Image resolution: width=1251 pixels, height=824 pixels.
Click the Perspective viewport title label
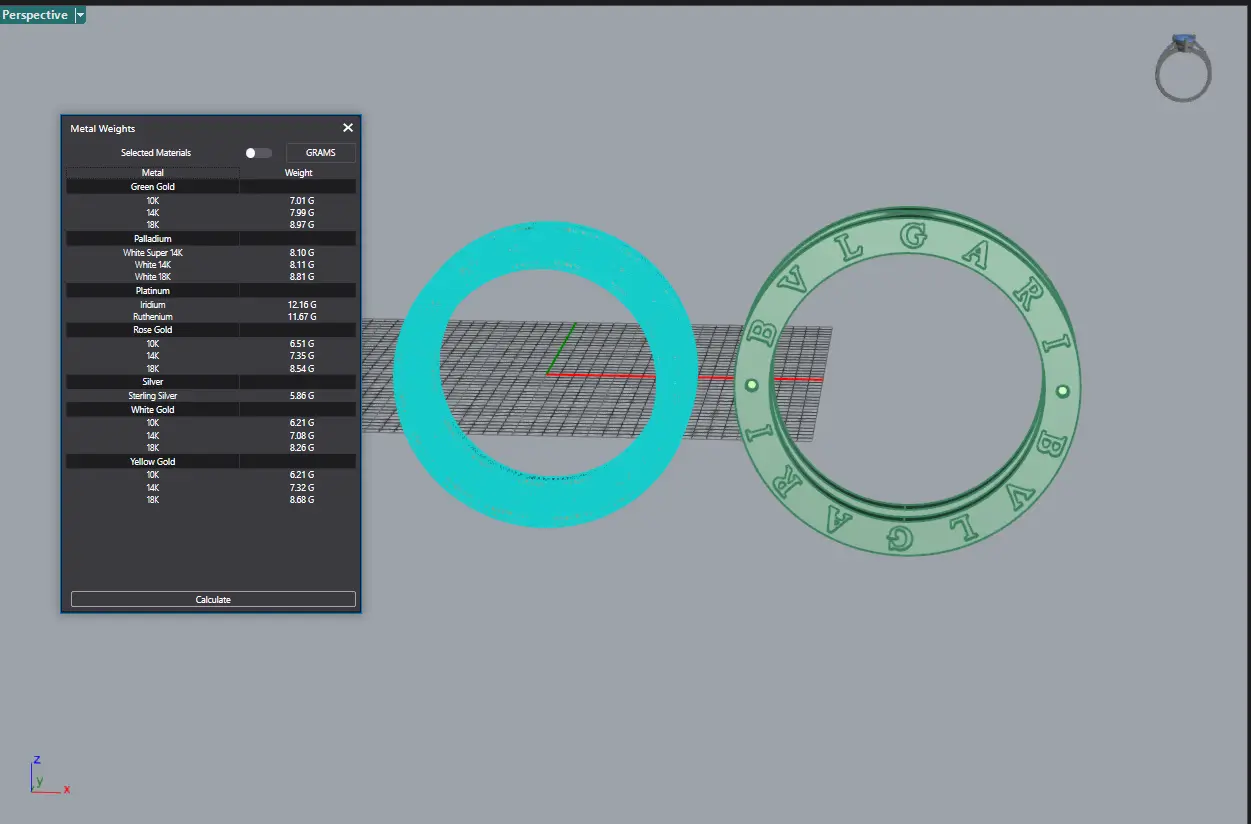[x=35, y=15]
